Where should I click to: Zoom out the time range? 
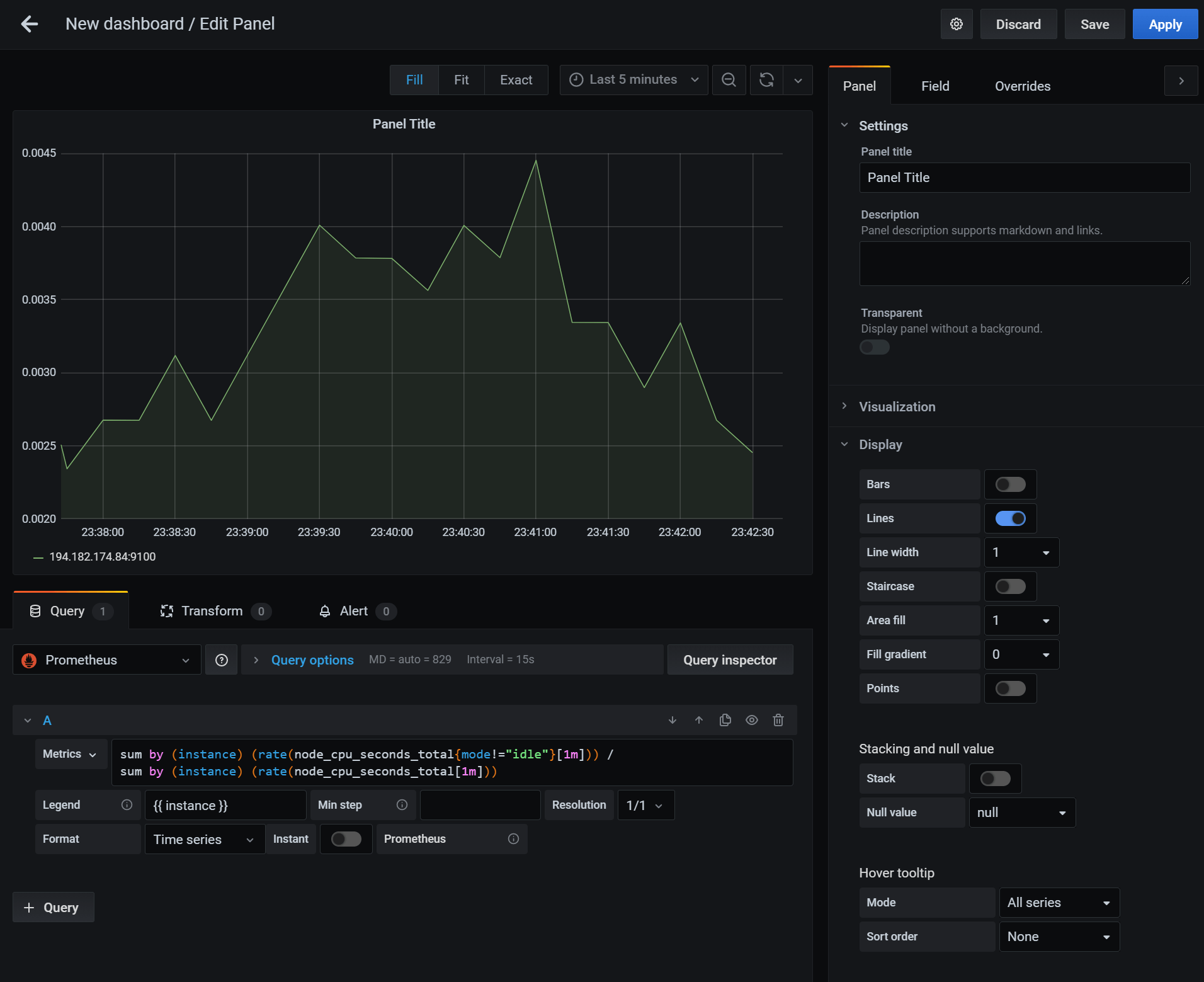(729, 80)
